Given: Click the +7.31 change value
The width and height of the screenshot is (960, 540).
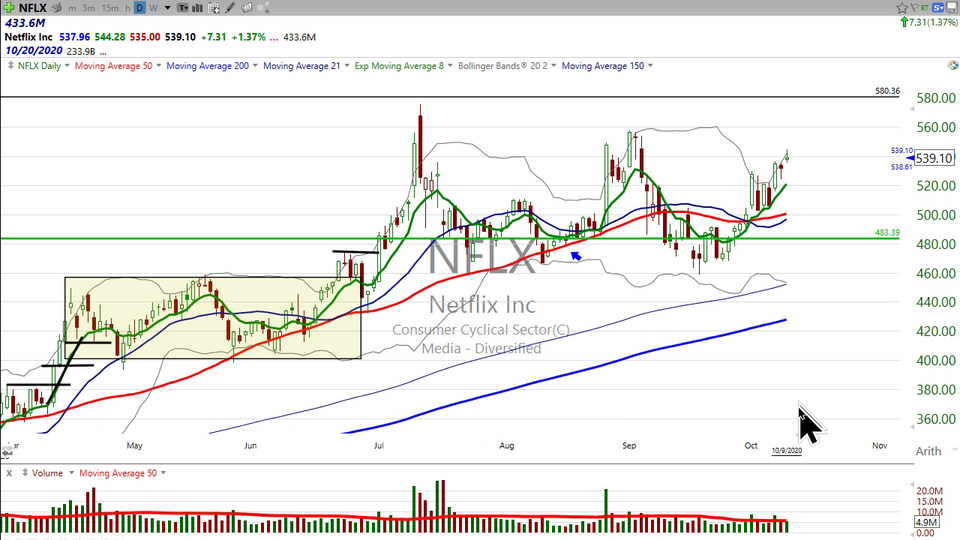Looking at the screenshot, I should 213,37.
